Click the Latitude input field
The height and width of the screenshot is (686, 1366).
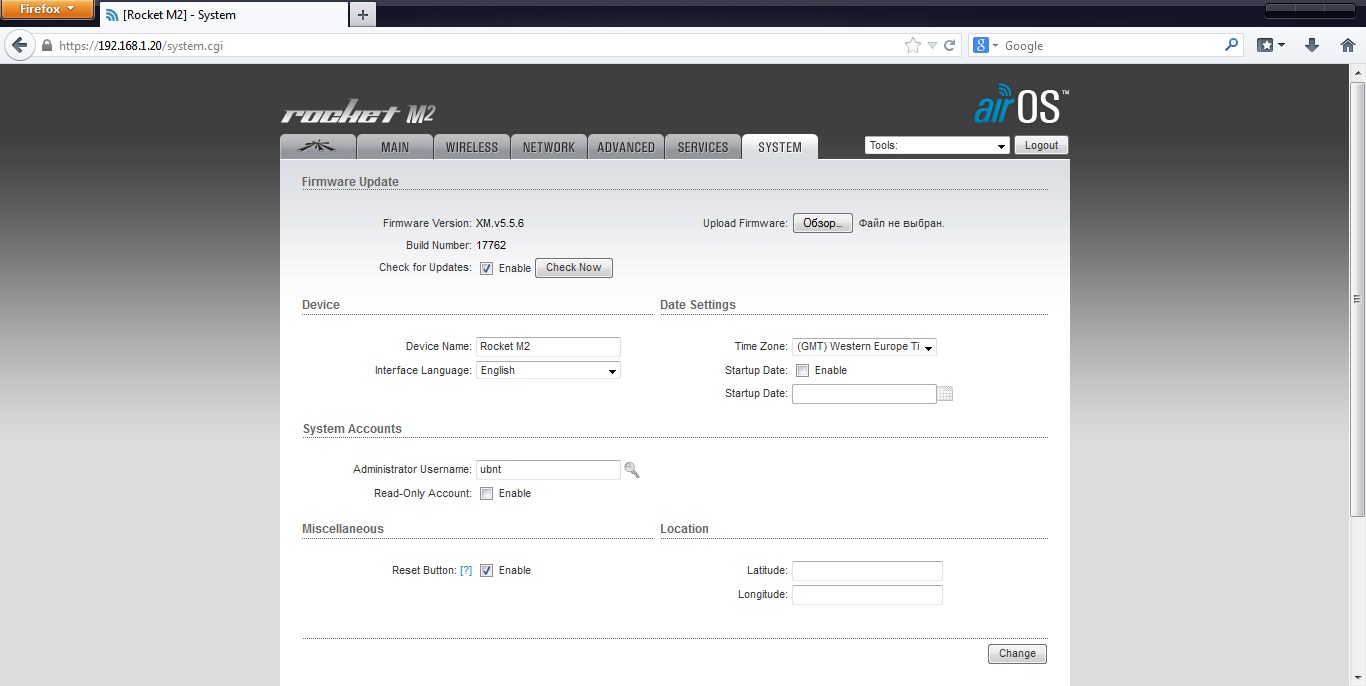tap(867, 571)
